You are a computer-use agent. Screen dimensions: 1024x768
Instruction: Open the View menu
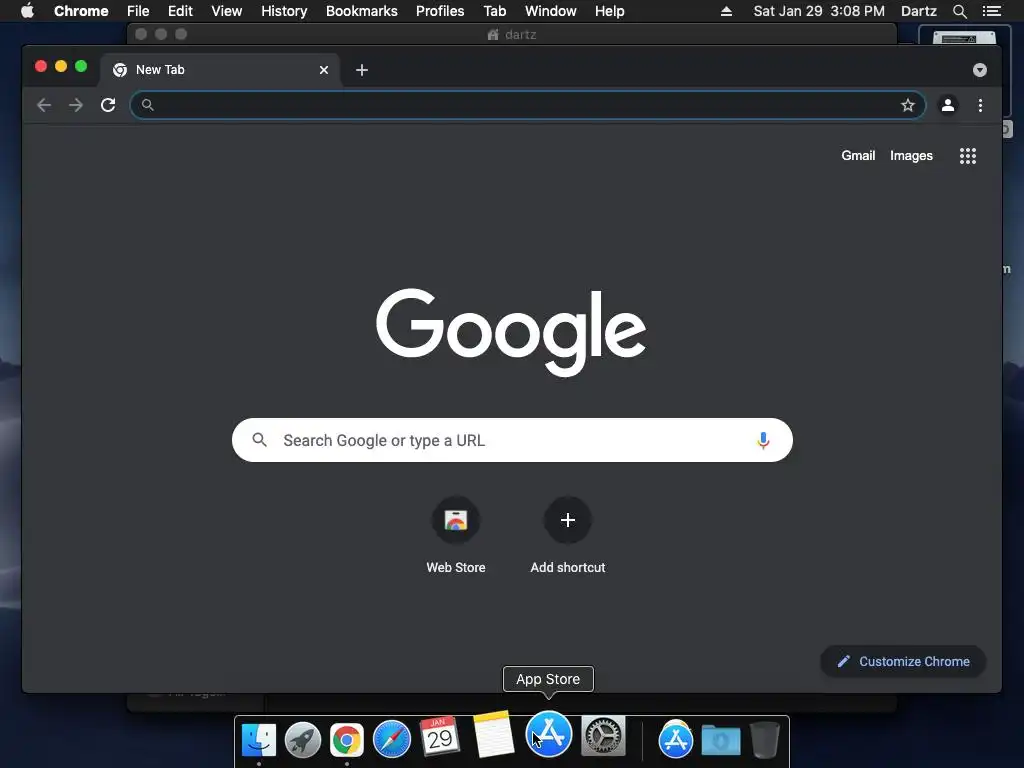[227, 11]
